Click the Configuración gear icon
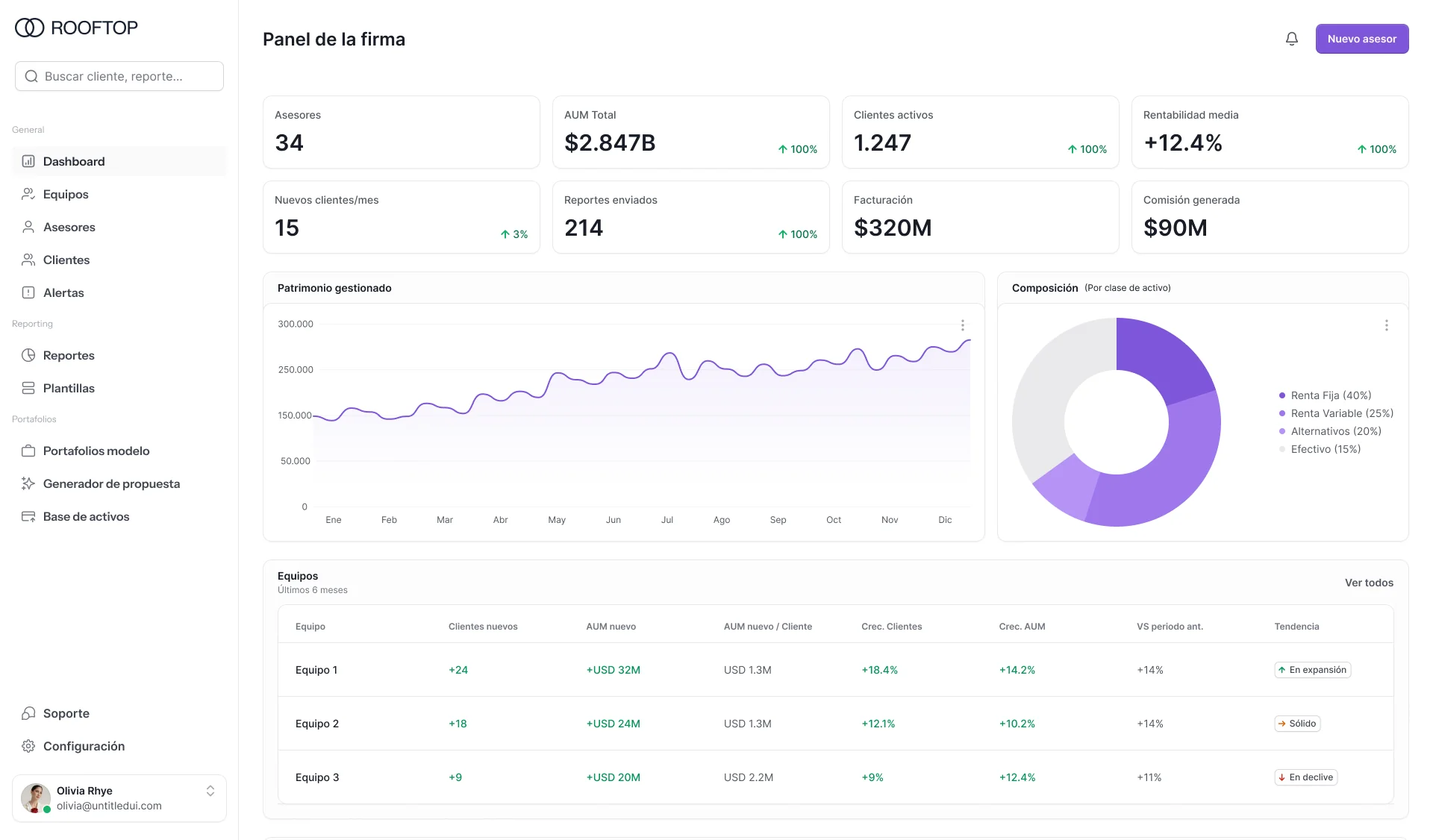Viewport: 1433px width, 840px height. click(x=28, y=746)
